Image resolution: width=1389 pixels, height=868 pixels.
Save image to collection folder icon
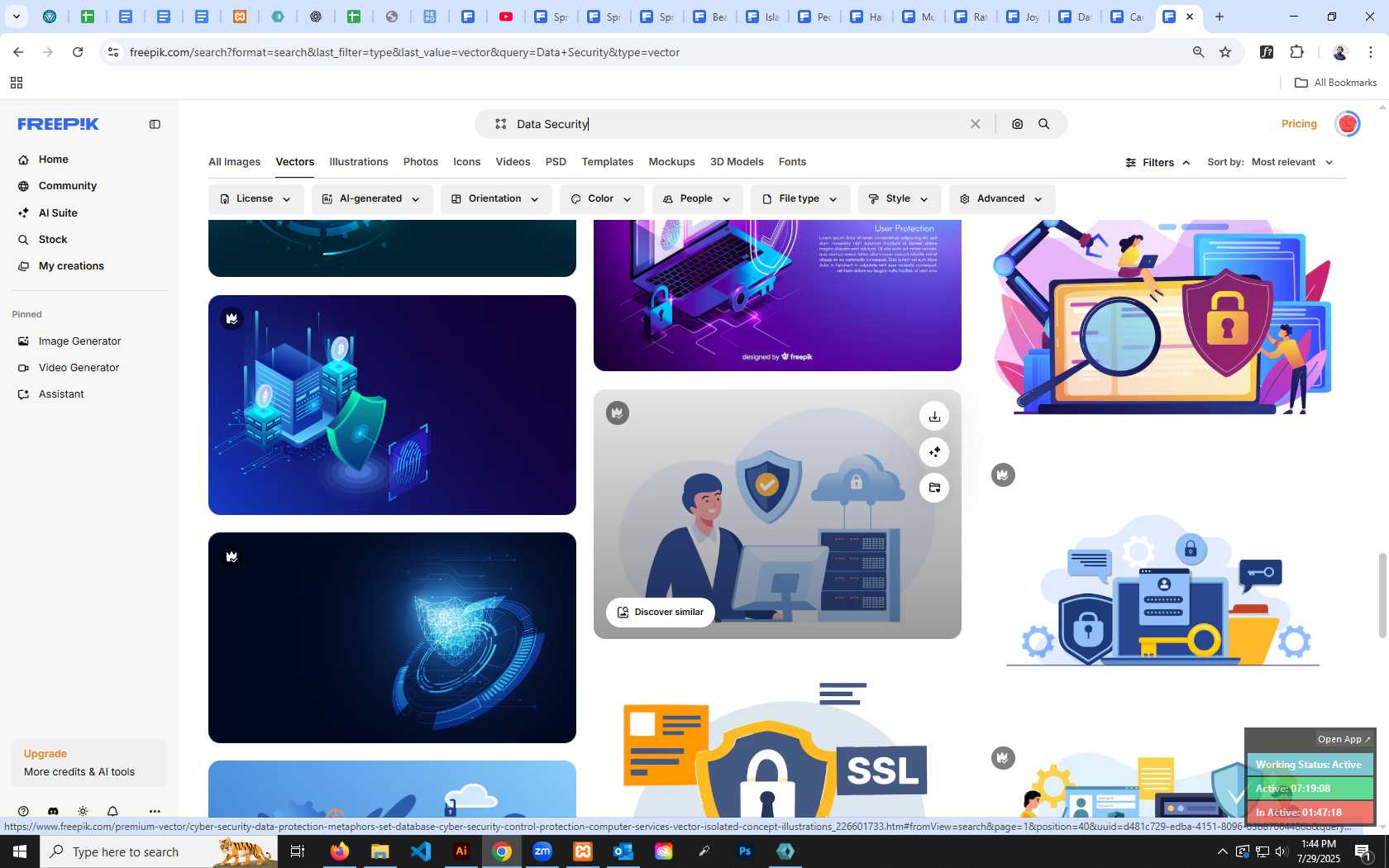tap(934, 488)
